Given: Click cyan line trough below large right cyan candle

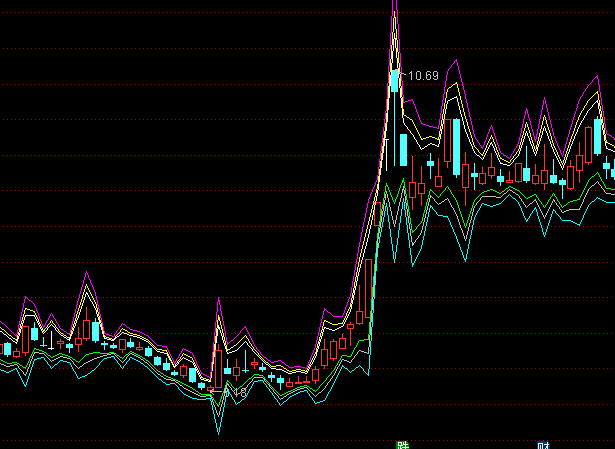Looking at the screenshot, I should (465, 258).
